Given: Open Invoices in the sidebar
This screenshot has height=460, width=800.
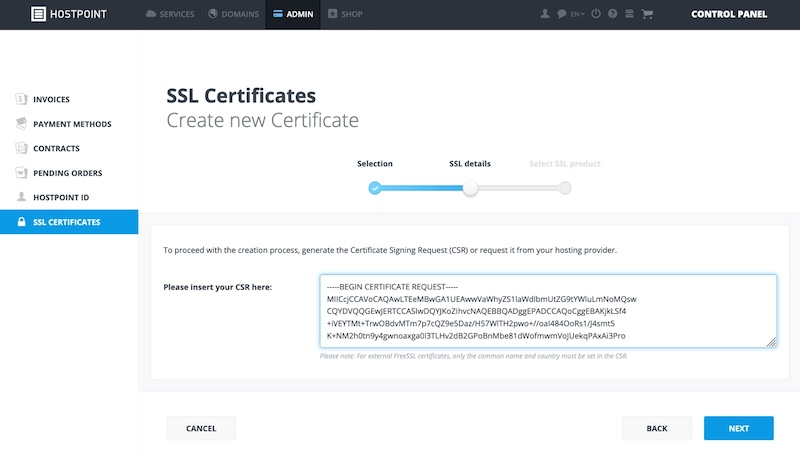Looking at the screenshot, I should (69, 99).
